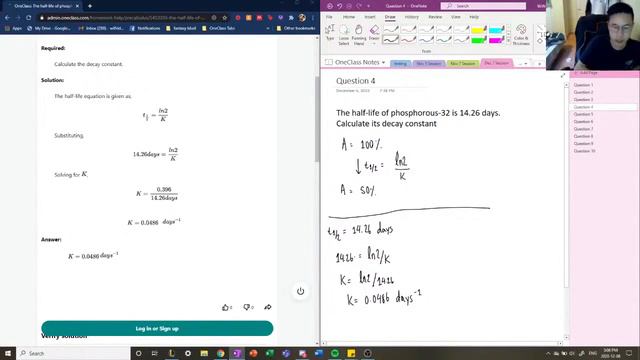Open the blue first section tab

pyautogui.click(x=400, y=64)
